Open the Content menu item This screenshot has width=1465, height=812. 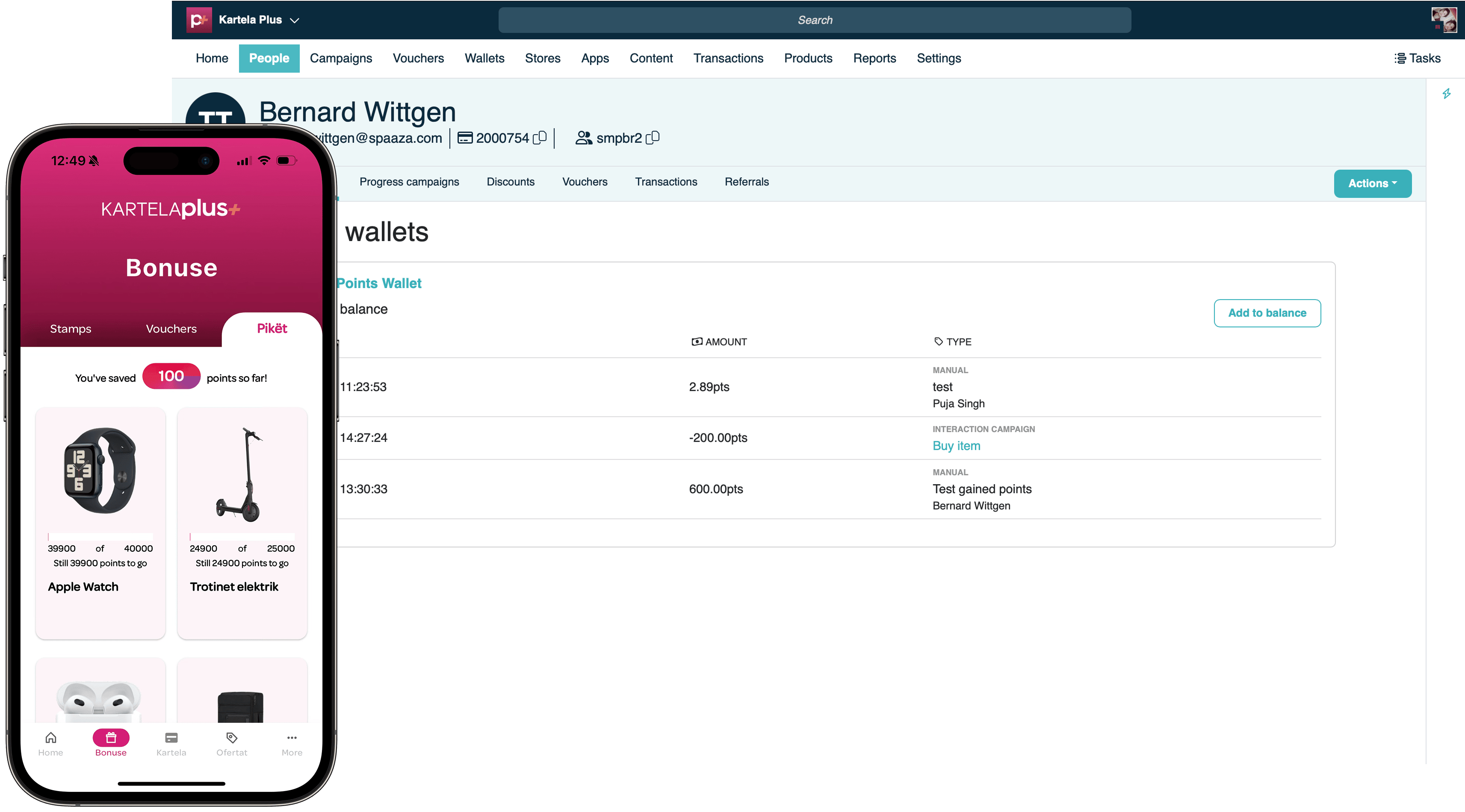tap(650, 58)
